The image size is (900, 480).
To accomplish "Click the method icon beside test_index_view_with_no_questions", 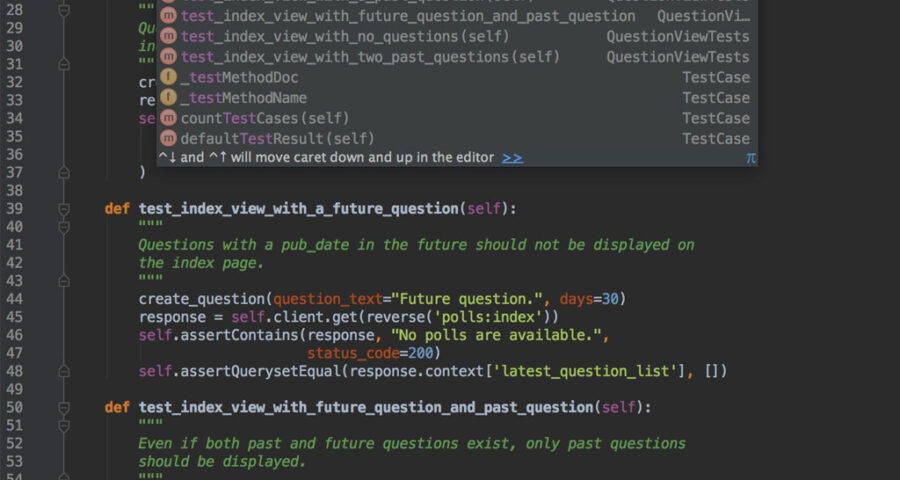I will click(x=168, y=37).
